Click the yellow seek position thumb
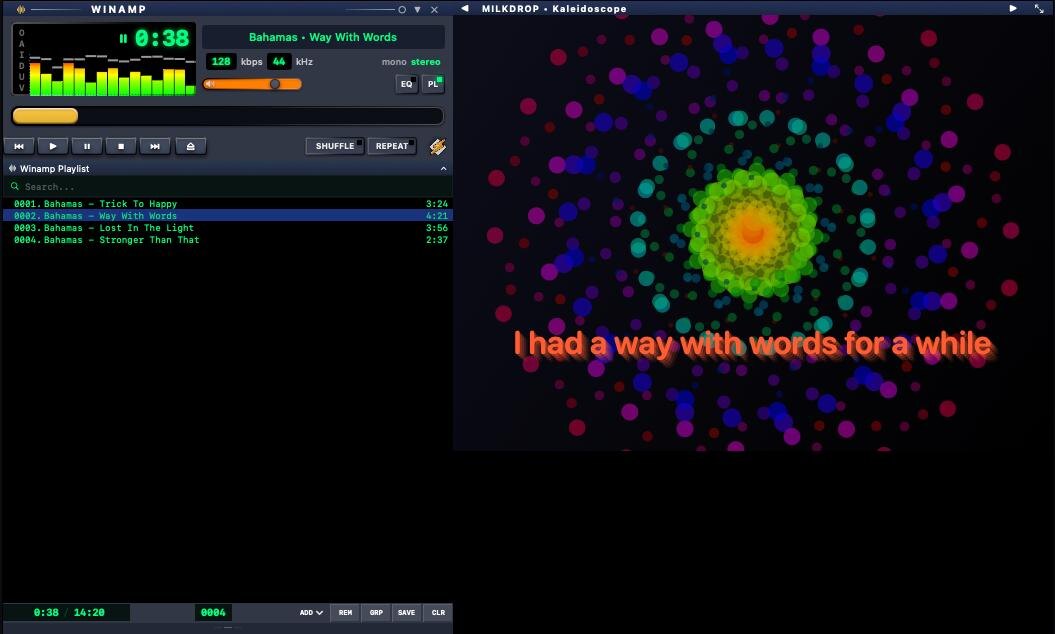Screen dimensions: 1055x634 45,116
